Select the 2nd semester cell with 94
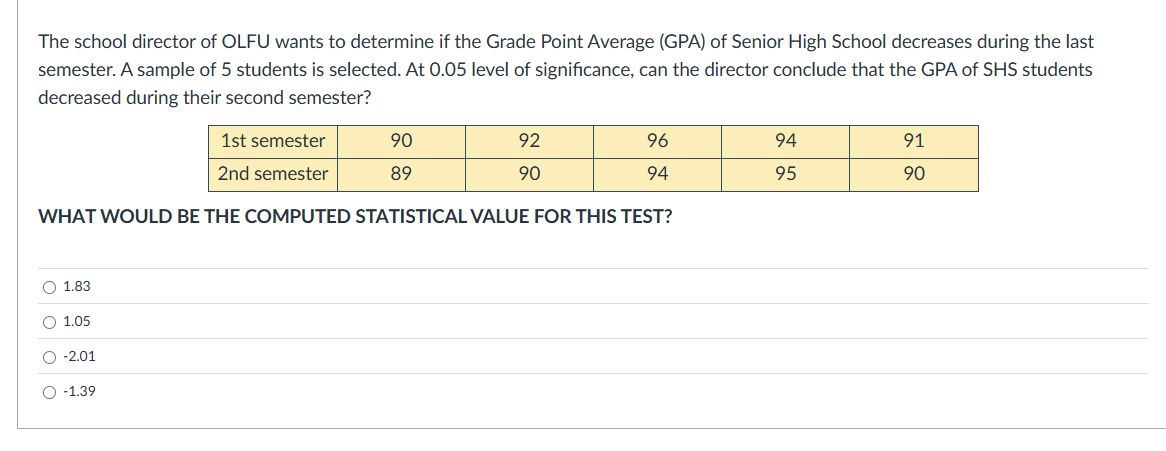The width and height of the screenshot is (1166, 451). click(x=657, y=175)
